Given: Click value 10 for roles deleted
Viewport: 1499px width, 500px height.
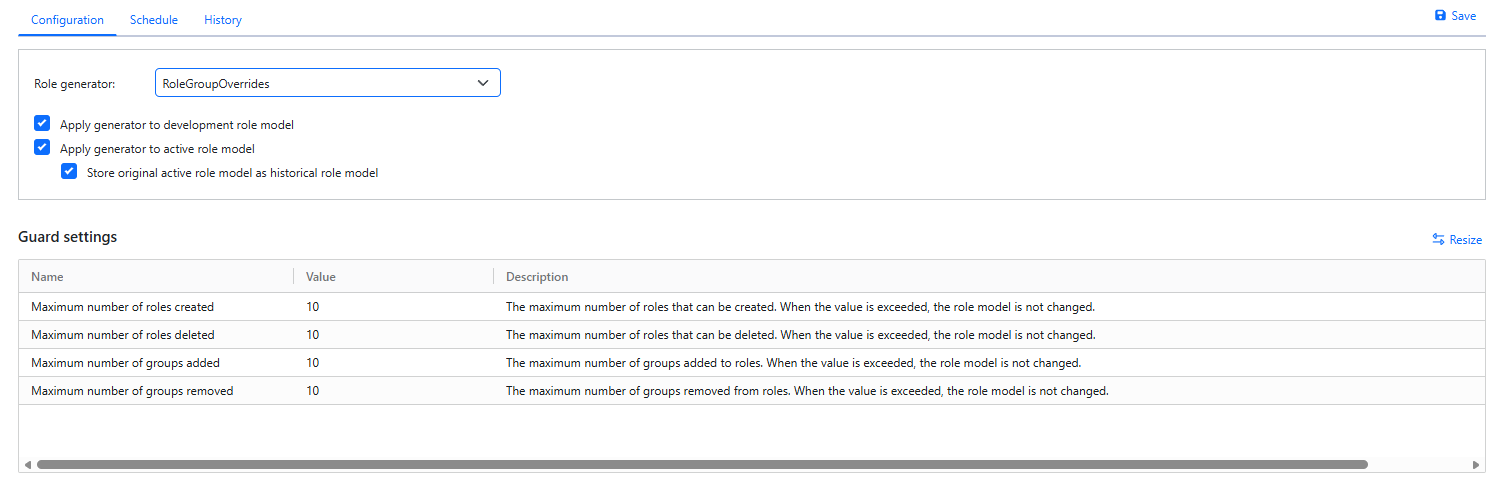Looking at the screenshot, I should [x=313, y=335].
